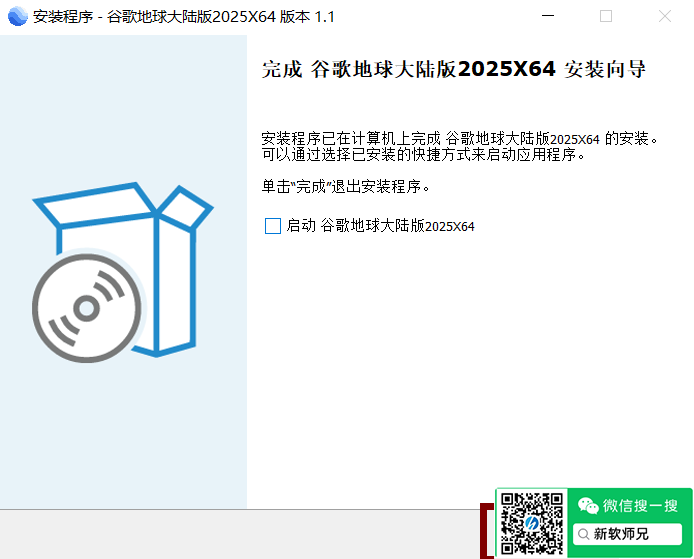Click the Google Earth icon in title bar
The height and width of the screenshot is (559, 694).
coord(18,16)
